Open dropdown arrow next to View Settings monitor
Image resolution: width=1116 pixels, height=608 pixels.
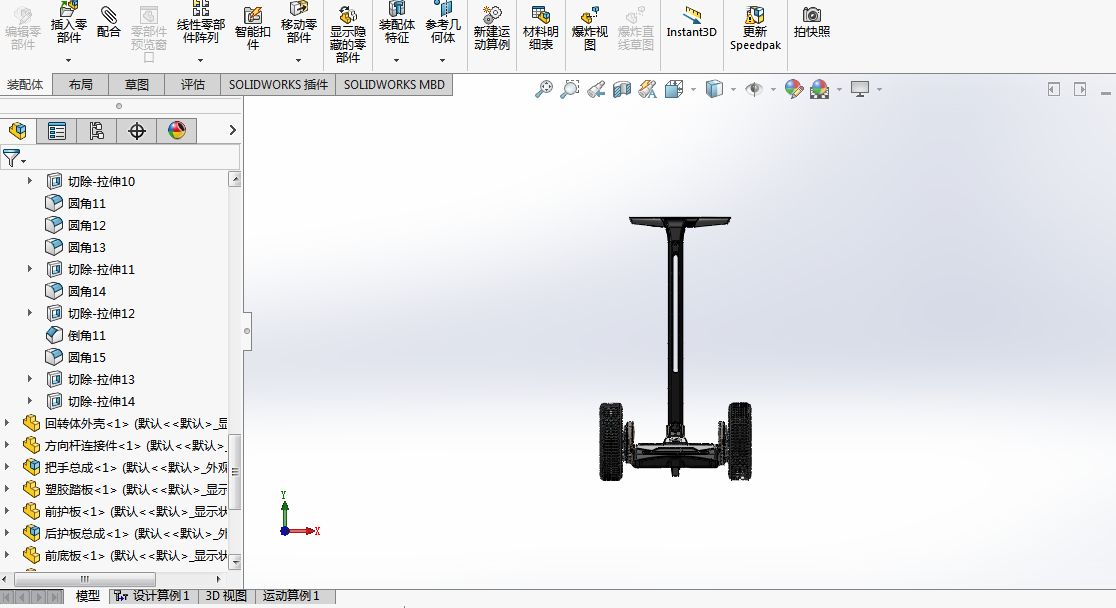coord(880,90)
